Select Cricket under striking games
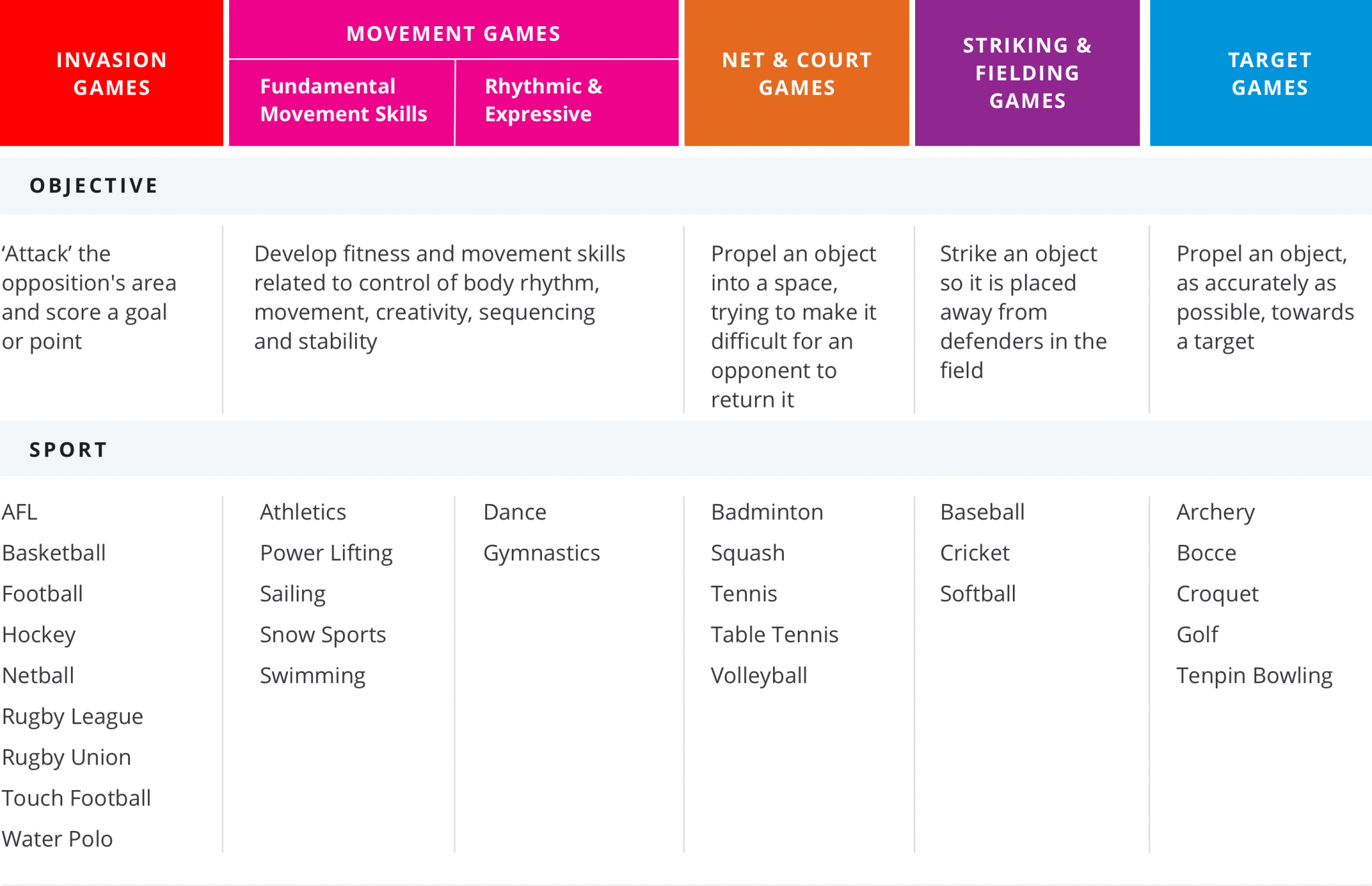This screenshot has height=886, width=1372. click(x=975, y=553)
